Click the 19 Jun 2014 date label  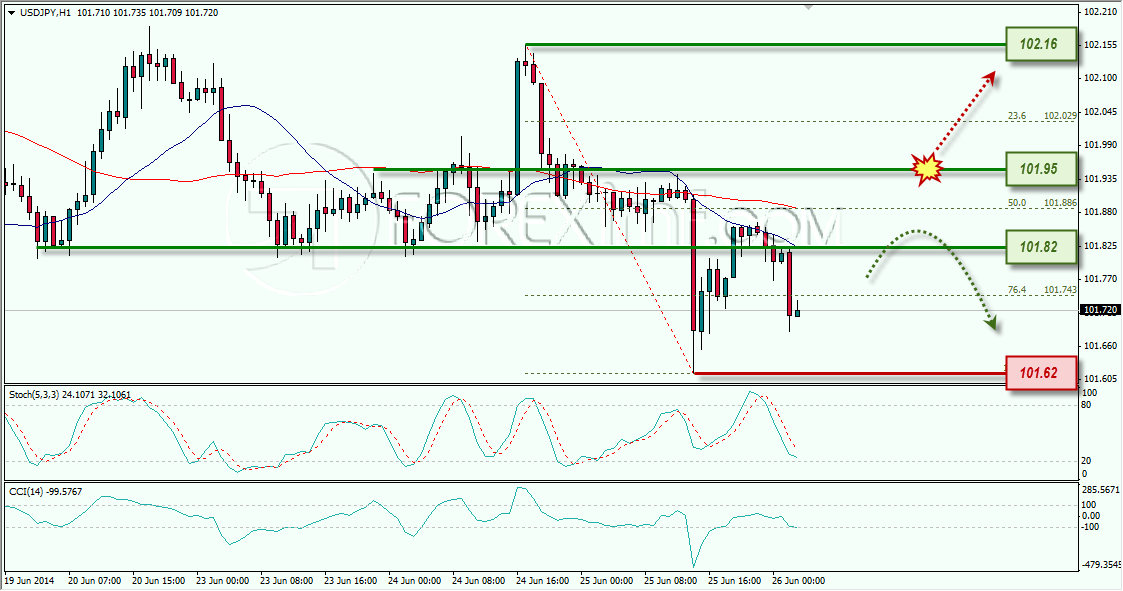point(29,580)
